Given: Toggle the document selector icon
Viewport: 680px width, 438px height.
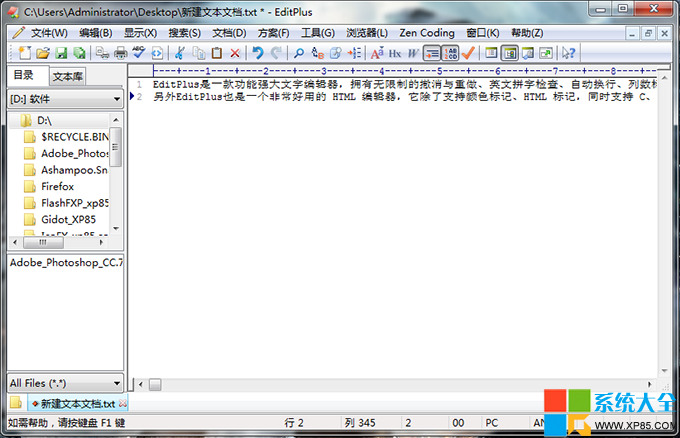Looking at the screenshot, I should point(510,53).
